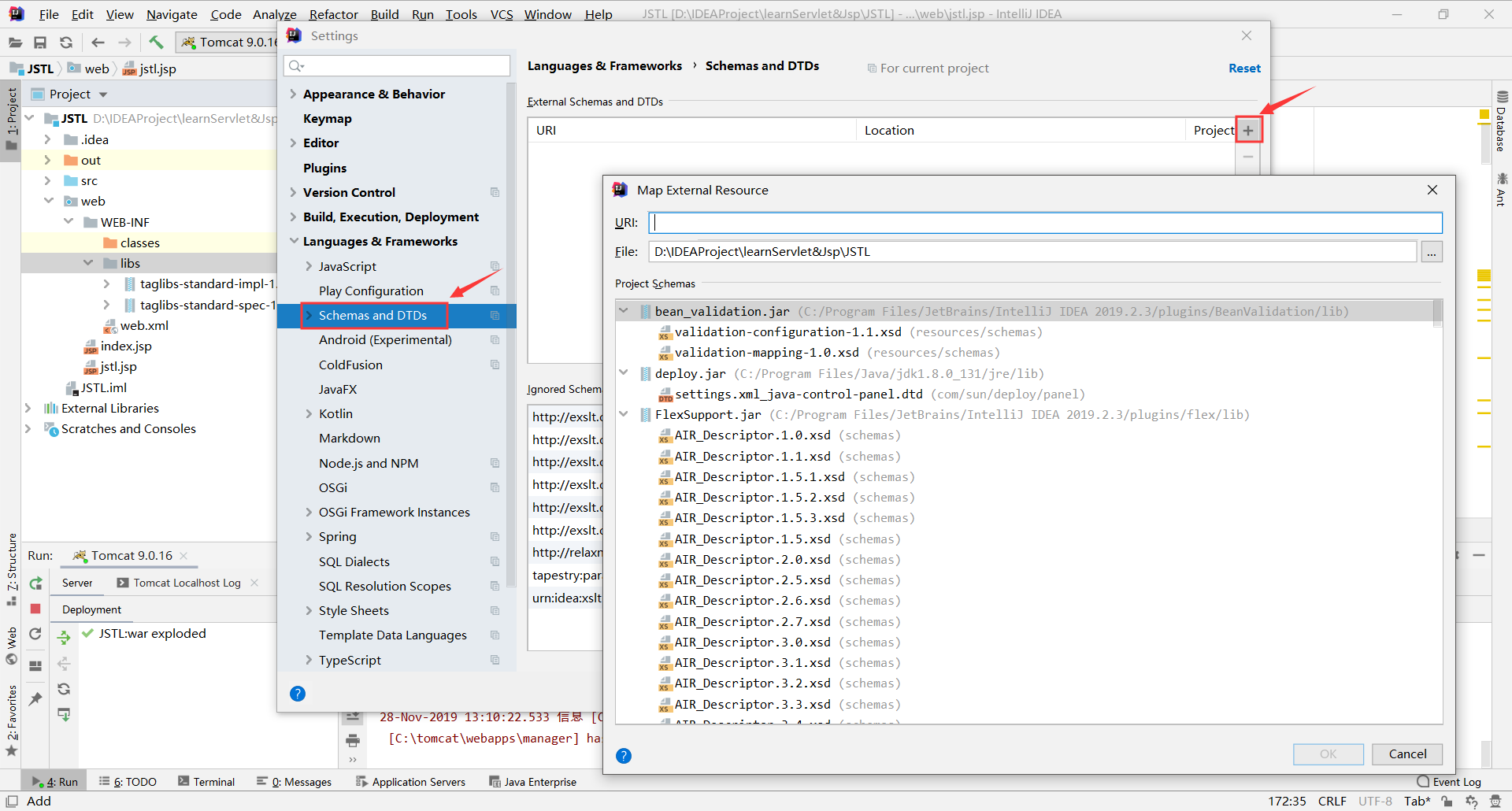
Task: Click the browse ellipsis button beside File field
Action: pyautogui.click(x=1431, y=252)
